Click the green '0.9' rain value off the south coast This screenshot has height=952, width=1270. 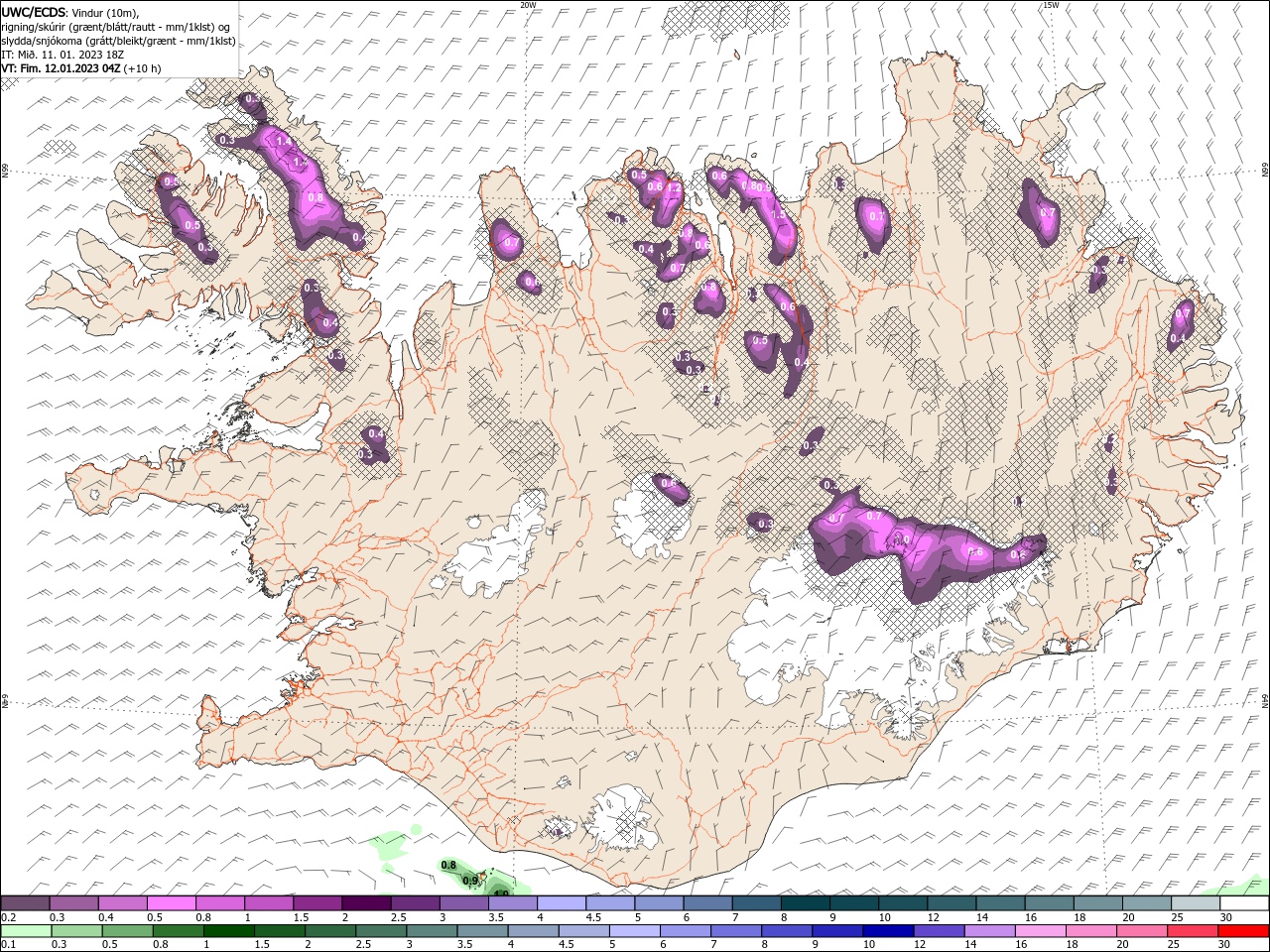coord(470,881)
